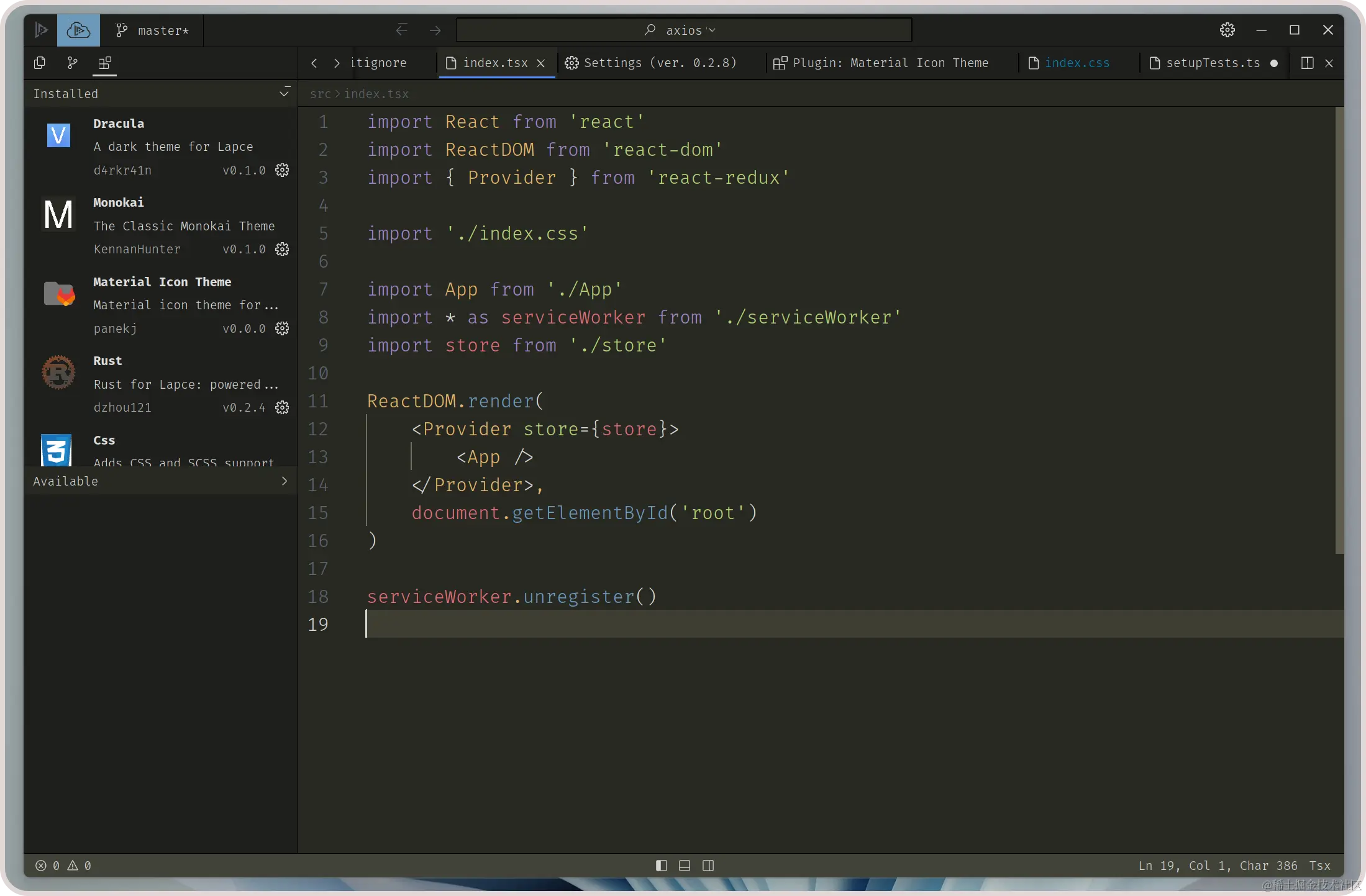This screenshot has height=896, width=1366.
Task: Click the ReactDOM.render call text
Action: (x=455, y=401)
